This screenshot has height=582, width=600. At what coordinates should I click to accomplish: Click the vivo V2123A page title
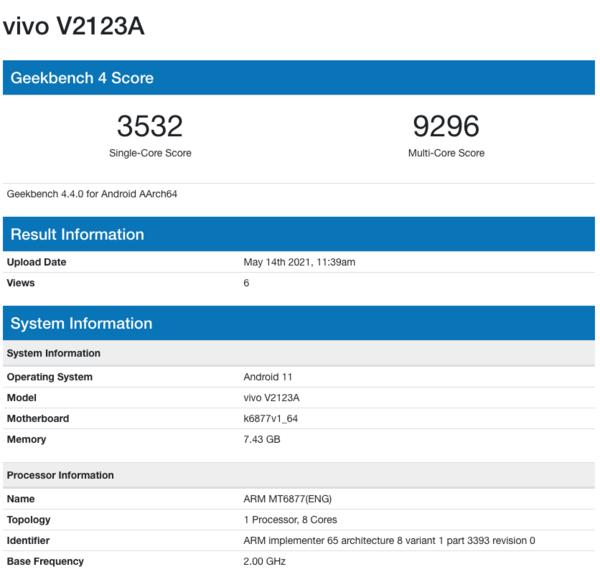pyautogui.click(x=74, y=27)
